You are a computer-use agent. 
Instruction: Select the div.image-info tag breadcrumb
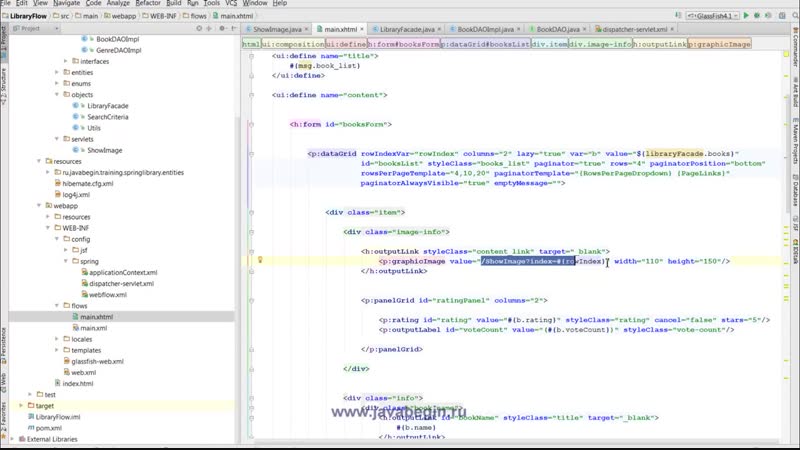point(601,44)
